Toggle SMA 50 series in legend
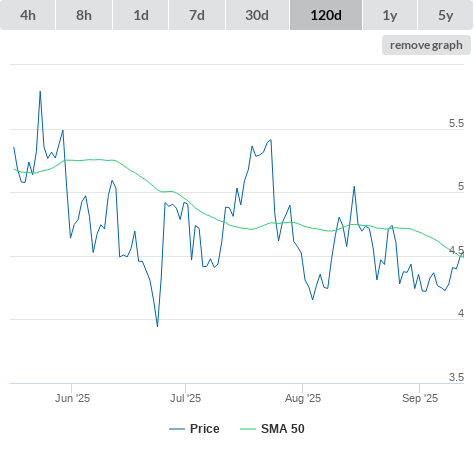This screenshot has width=474, height=455. (x=283, y=429)
